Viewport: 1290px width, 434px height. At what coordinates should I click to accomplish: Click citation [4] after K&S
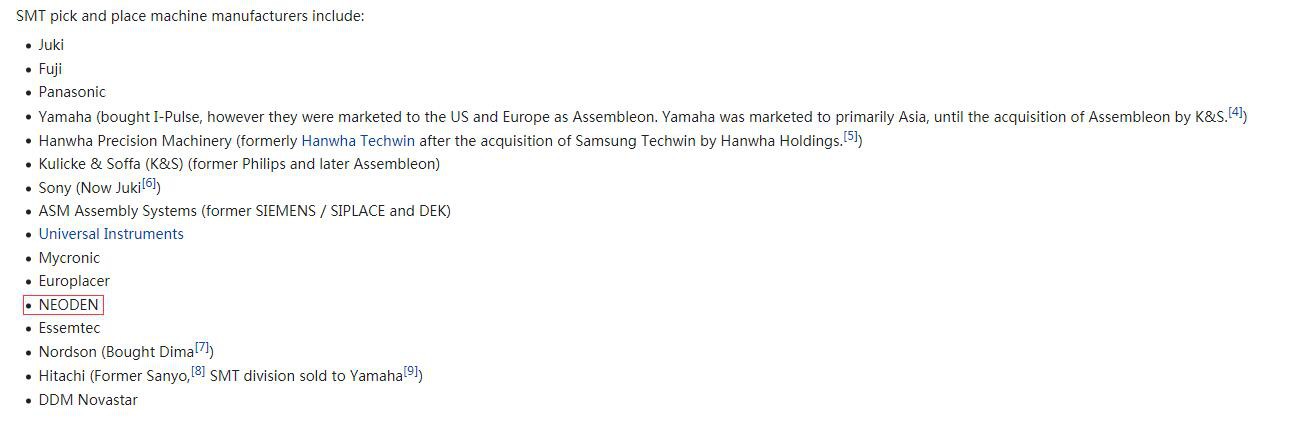[x=1236, y=112]
